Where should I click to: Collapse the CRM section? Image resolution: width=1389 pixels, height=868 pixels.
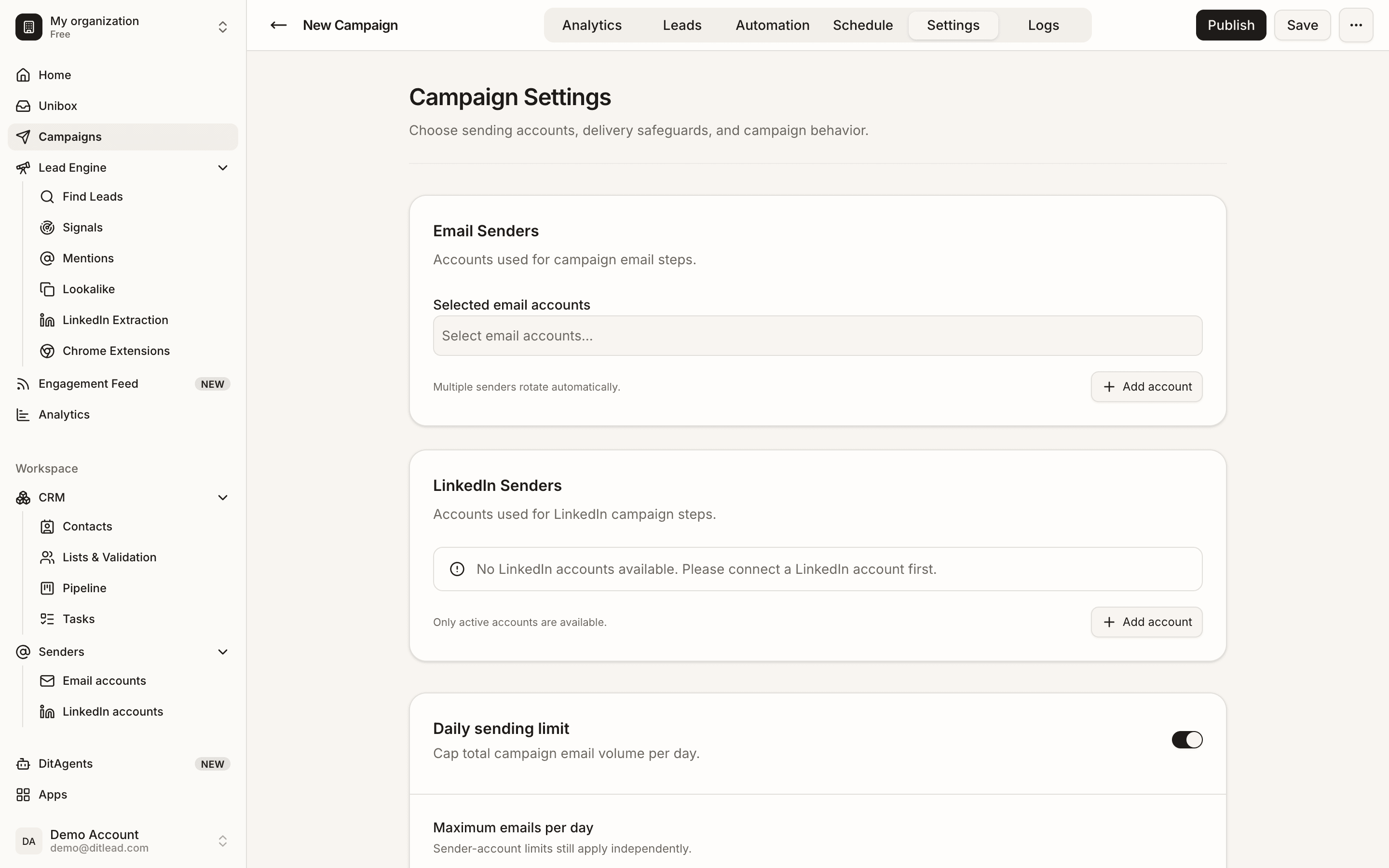click(223, 498)
